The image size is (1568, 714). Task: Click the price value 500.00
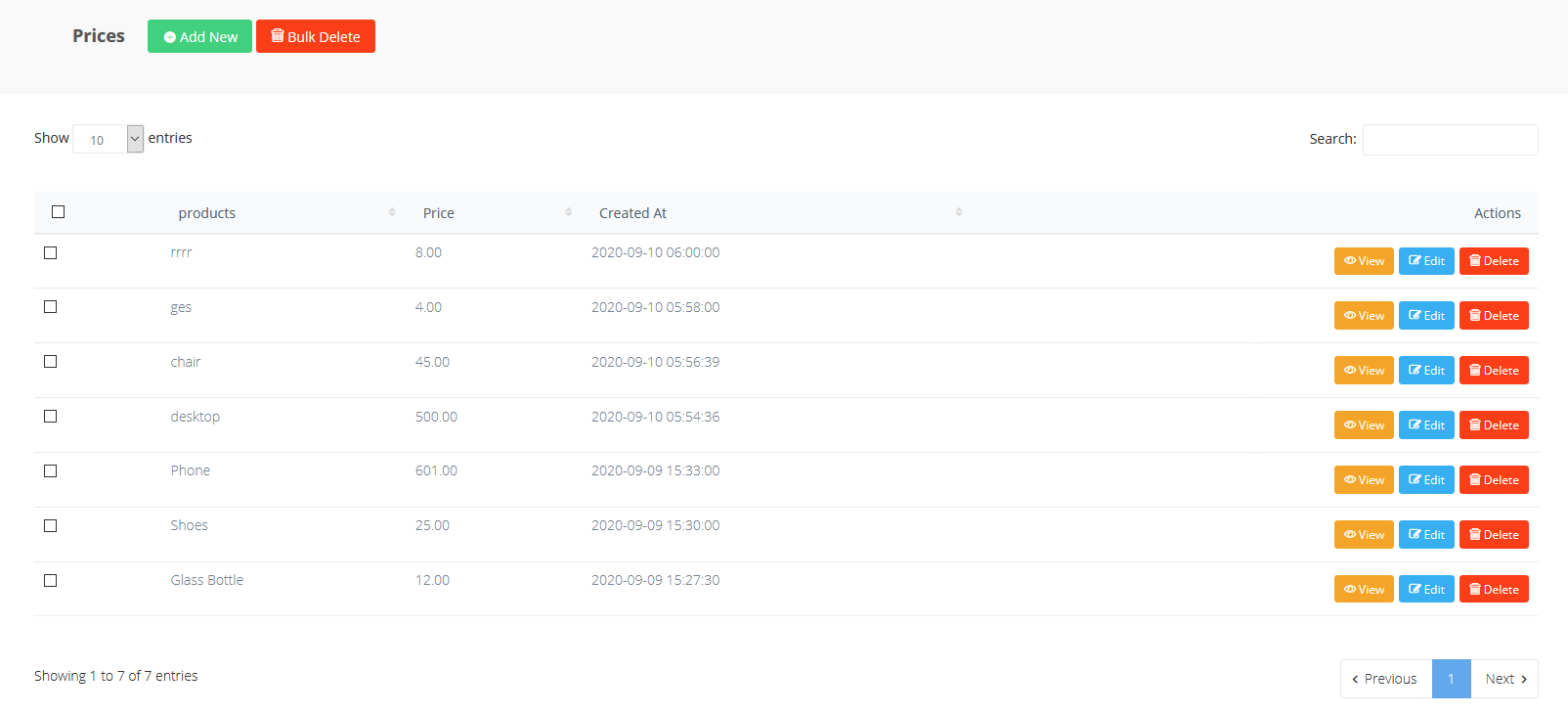pyautogui.click(x=436, y=417)
